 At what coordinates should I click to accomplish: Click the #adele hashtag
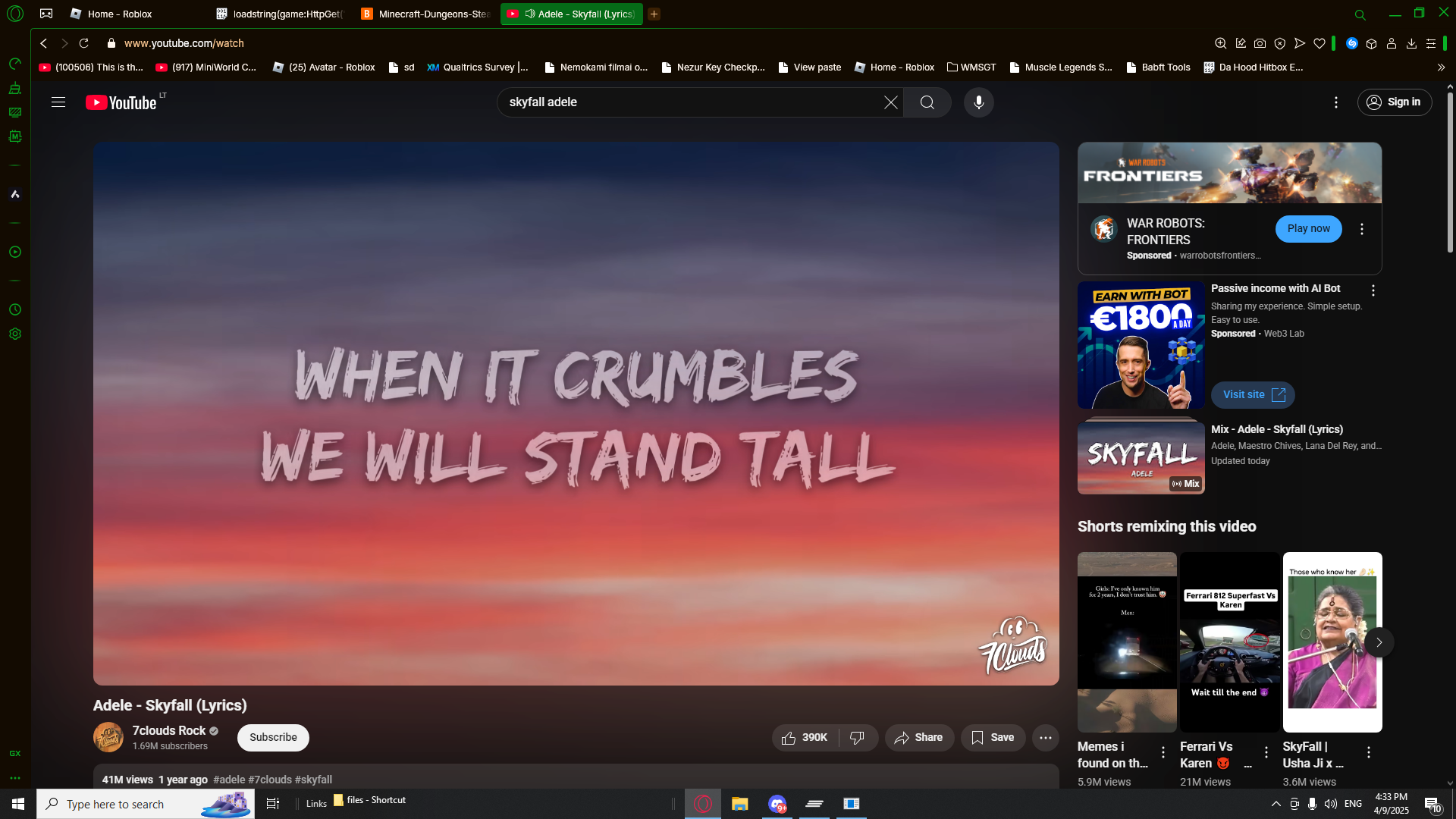point(229,780)
